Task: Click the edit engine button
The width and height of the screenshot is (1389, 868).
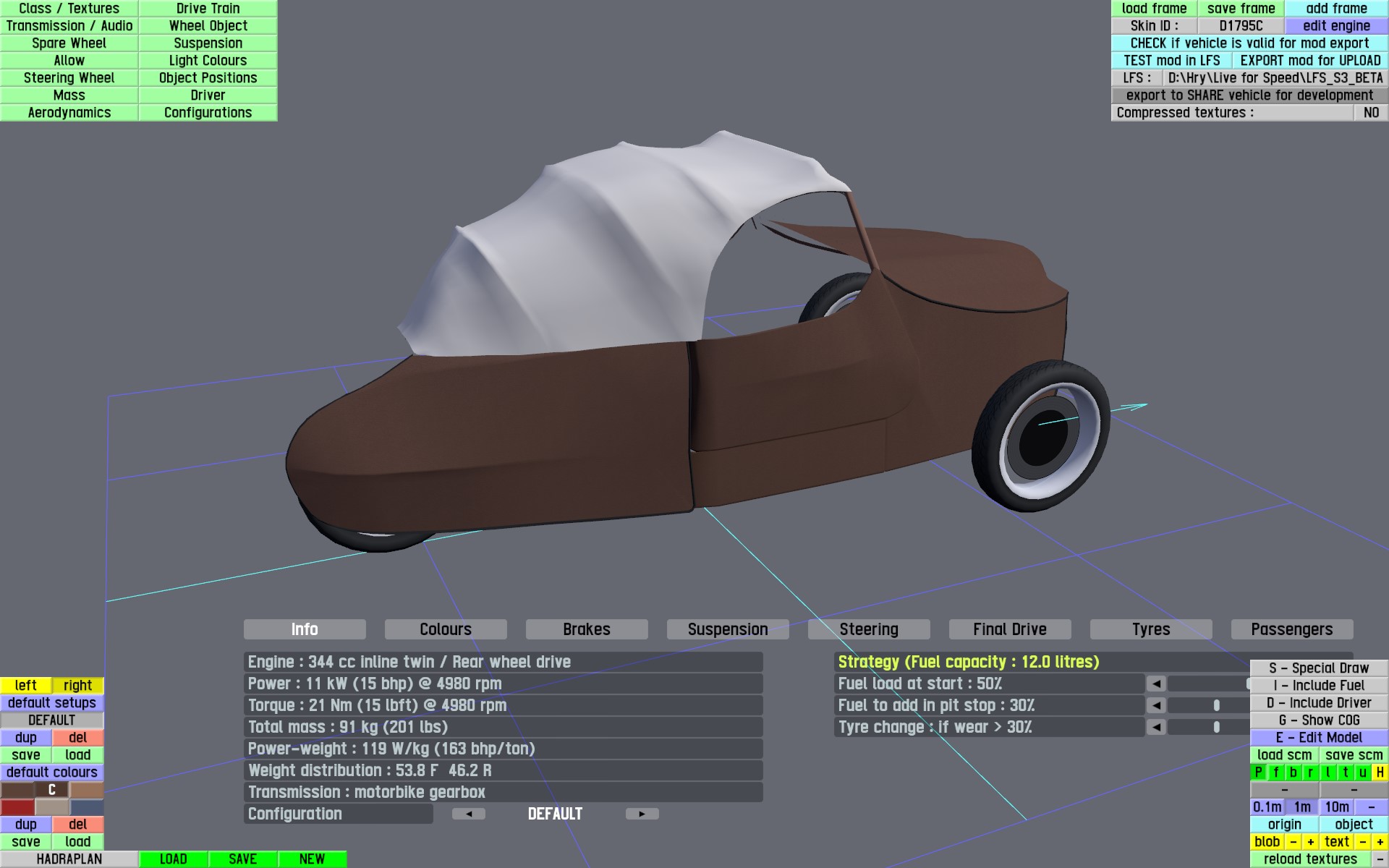Action: click(1335, 26)
